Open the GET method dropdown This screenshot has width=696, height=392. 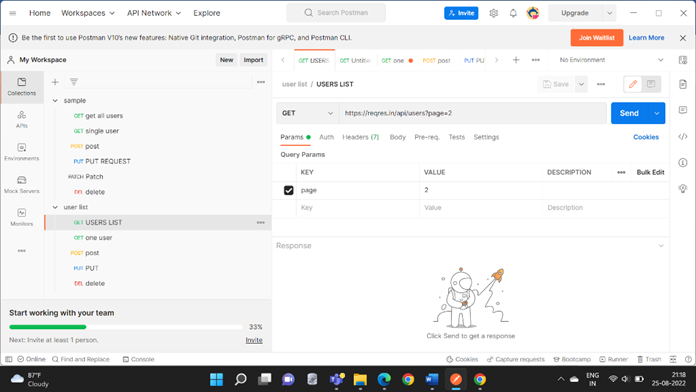[x=308, y=113]
